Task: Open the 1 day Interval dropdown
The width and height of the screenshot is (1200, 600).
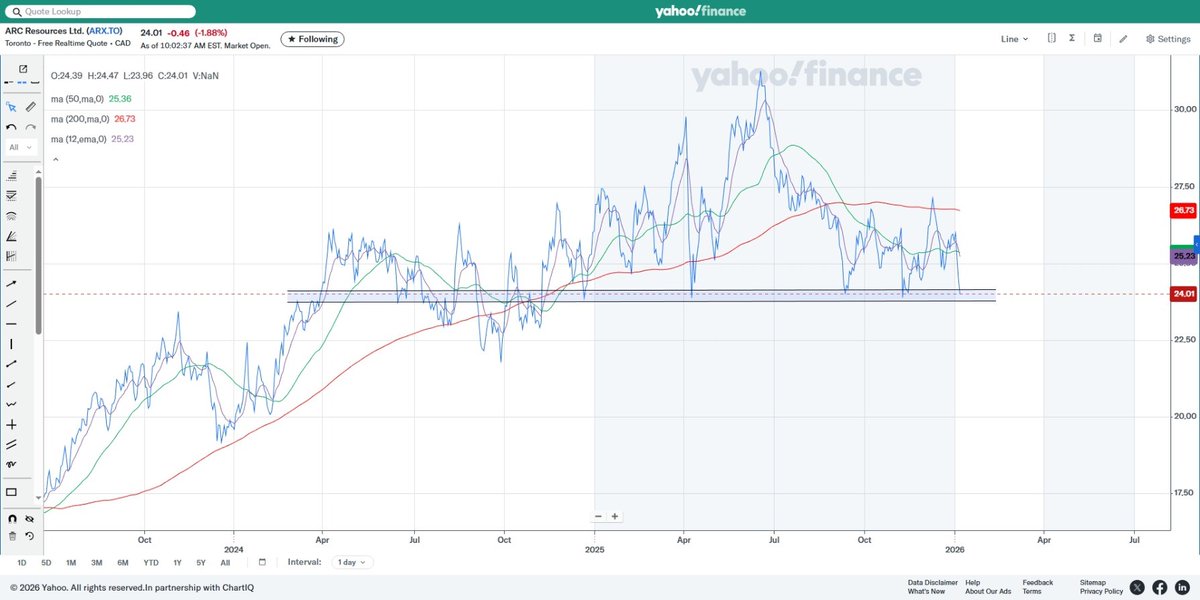Action: point(352,562)
